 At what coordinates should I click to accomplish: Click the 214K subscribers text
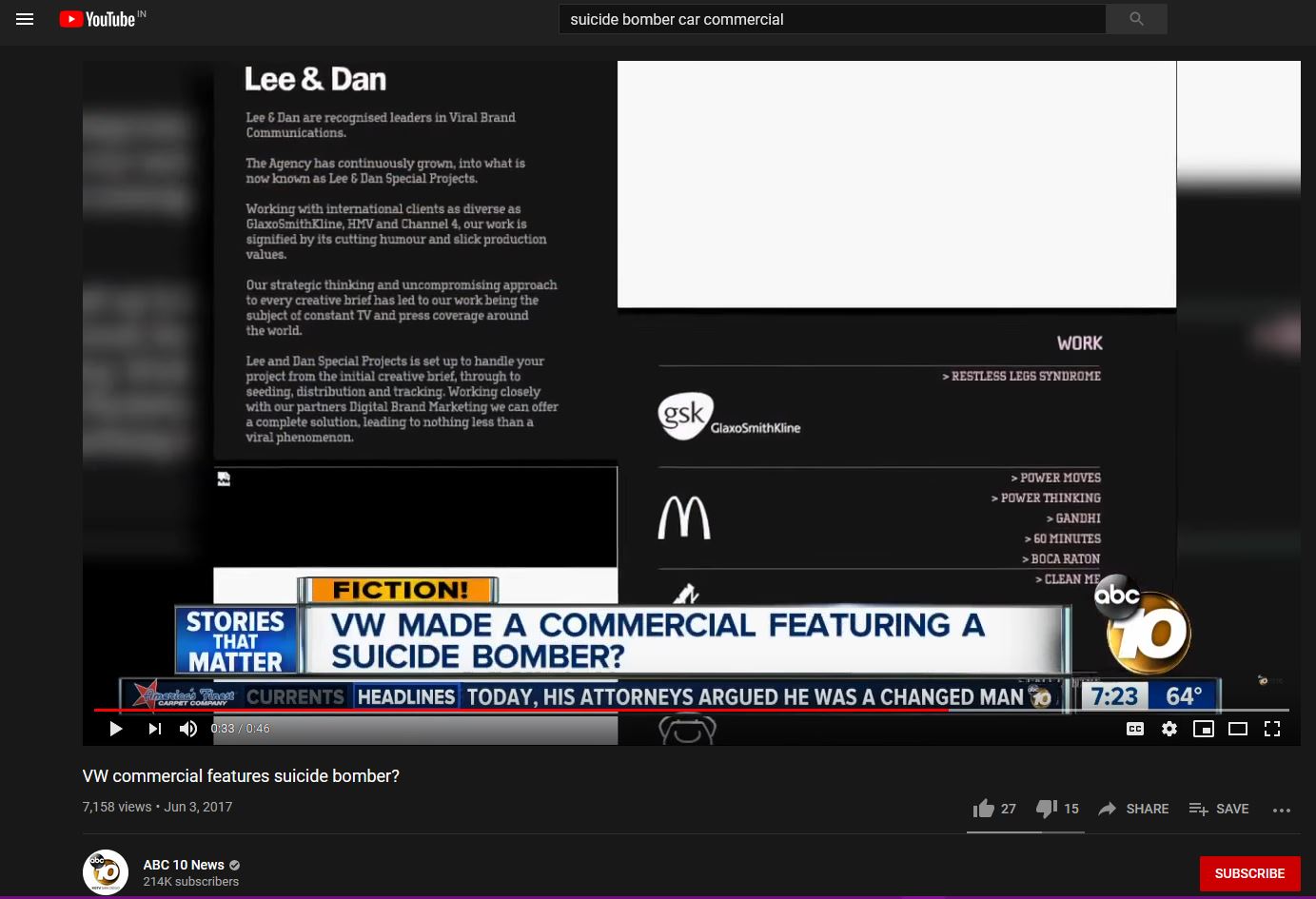(190, 882)
